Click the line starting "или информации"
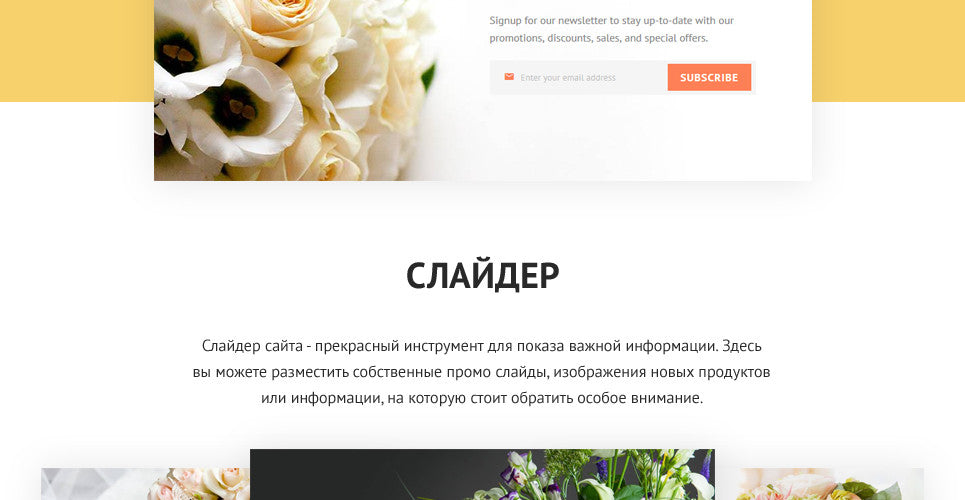The image size is (965, 500). pyautogui.click(x=481, y=398)
